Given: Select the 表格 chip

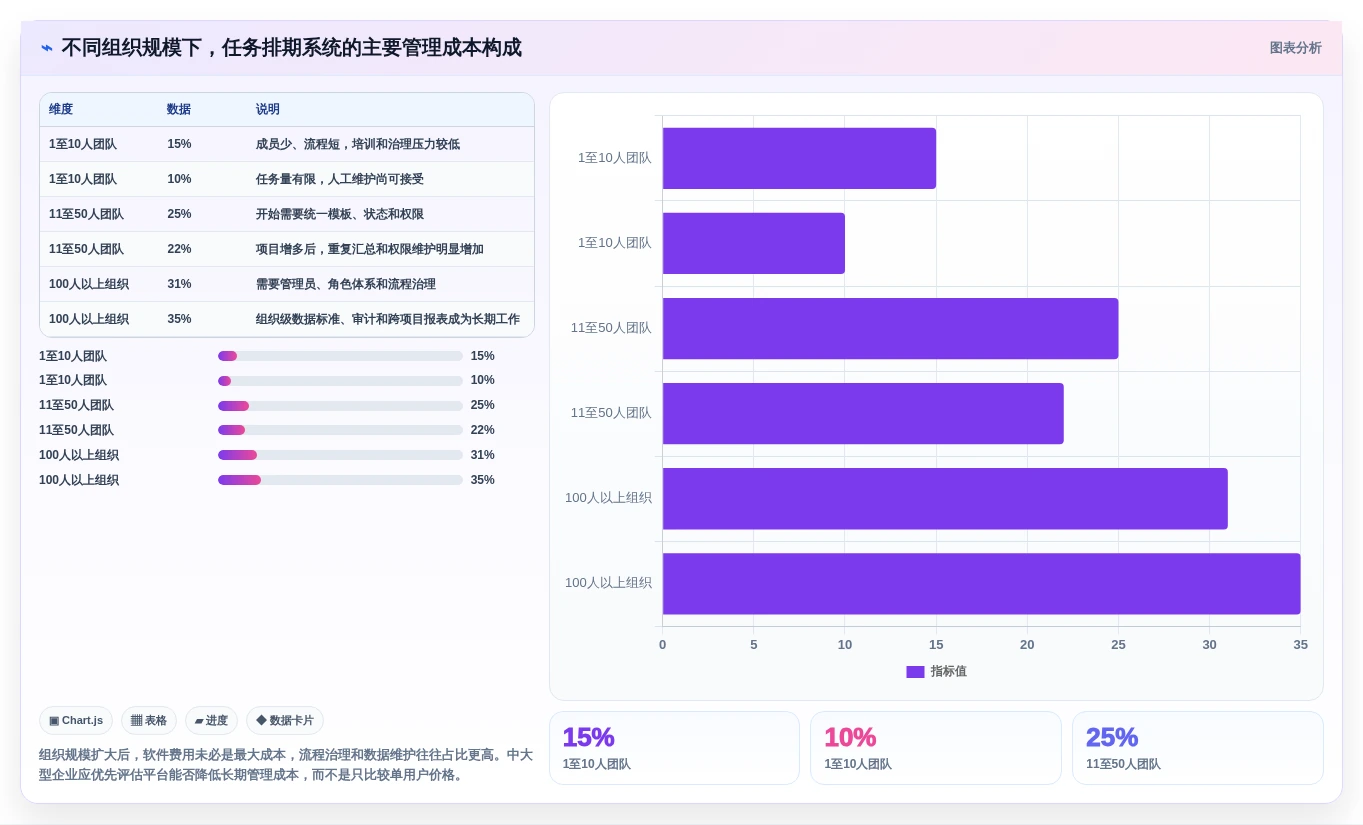Looking at the screenshot, I should (x=149, y=720).
